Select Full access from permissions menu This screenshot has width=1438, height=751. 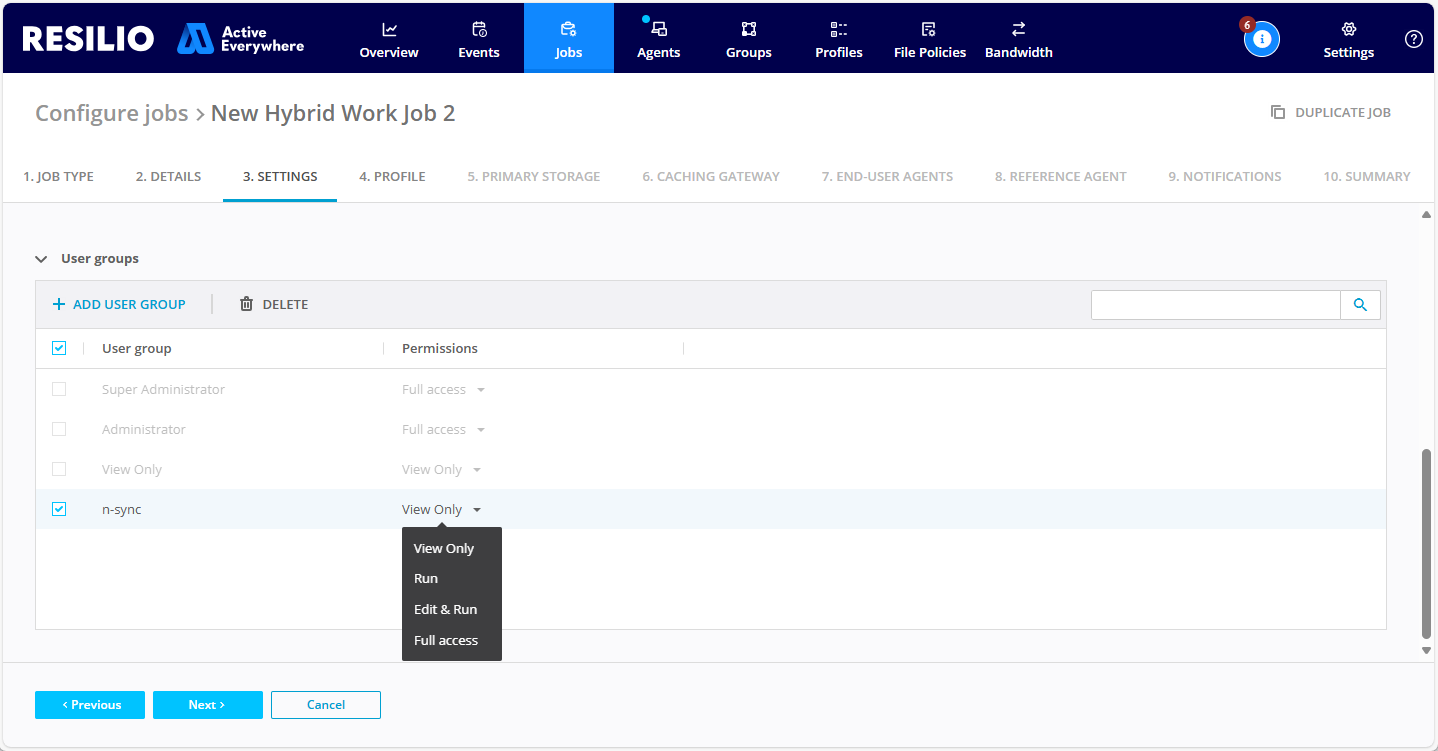446,640
